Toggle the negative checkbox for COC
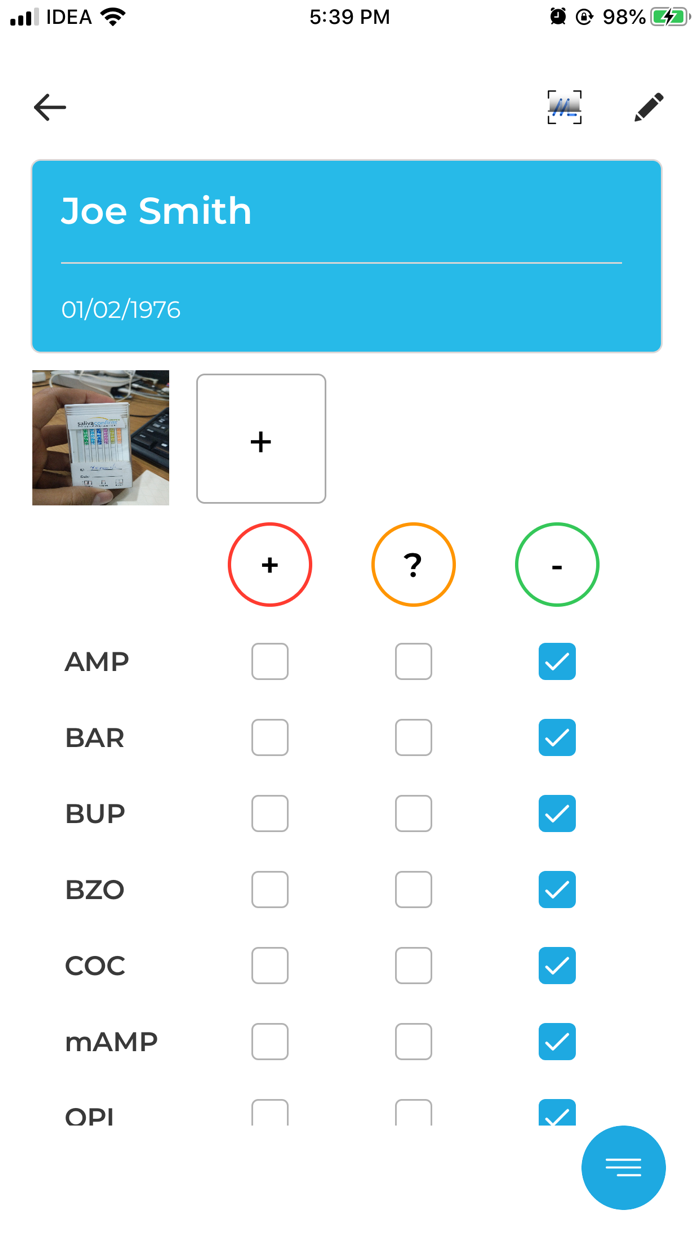The width and height of the screenshot is (700, 1244). [557, 965]
